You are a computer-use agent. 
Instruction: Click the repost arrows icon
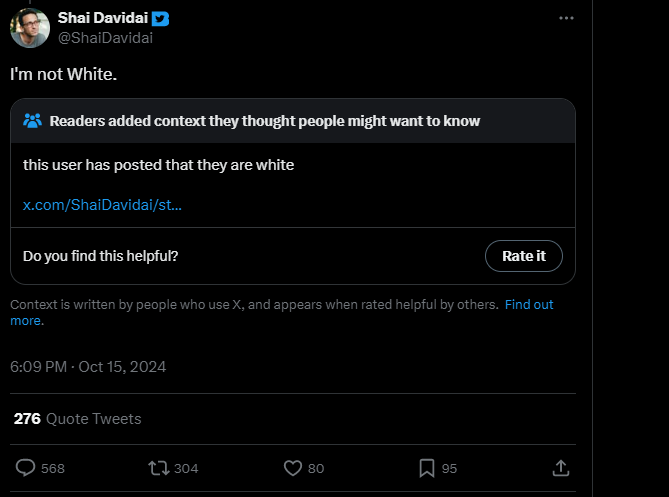coord(158,468)
